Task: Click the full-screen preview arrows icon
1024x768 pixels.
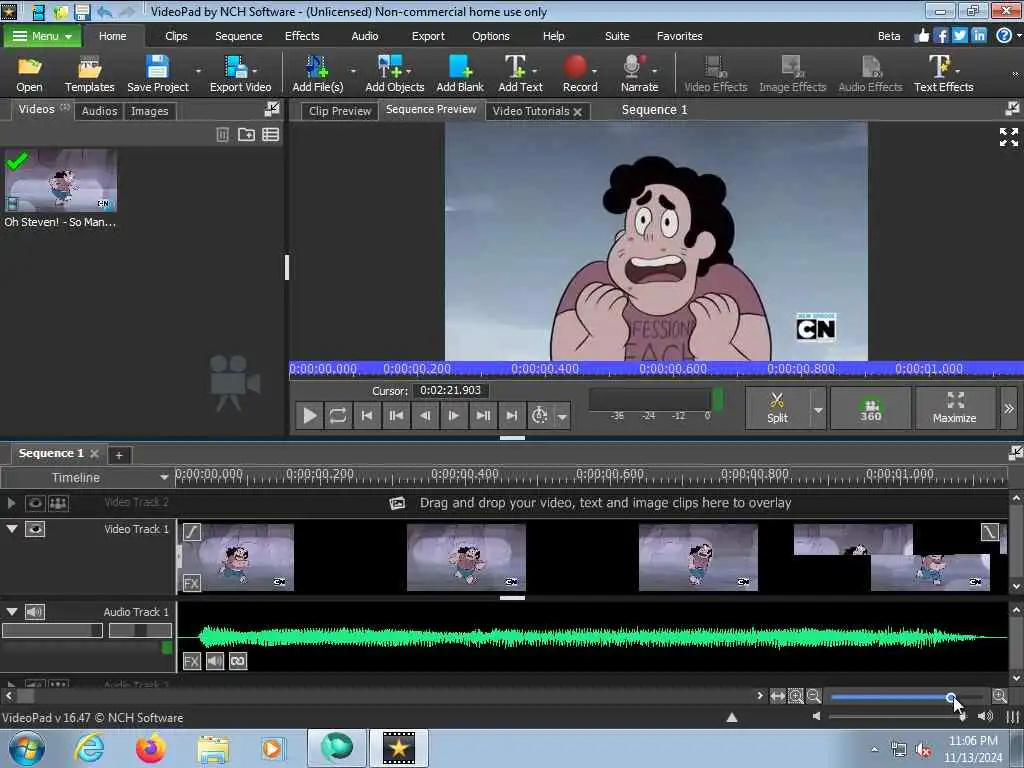Action: (1008, 136)
